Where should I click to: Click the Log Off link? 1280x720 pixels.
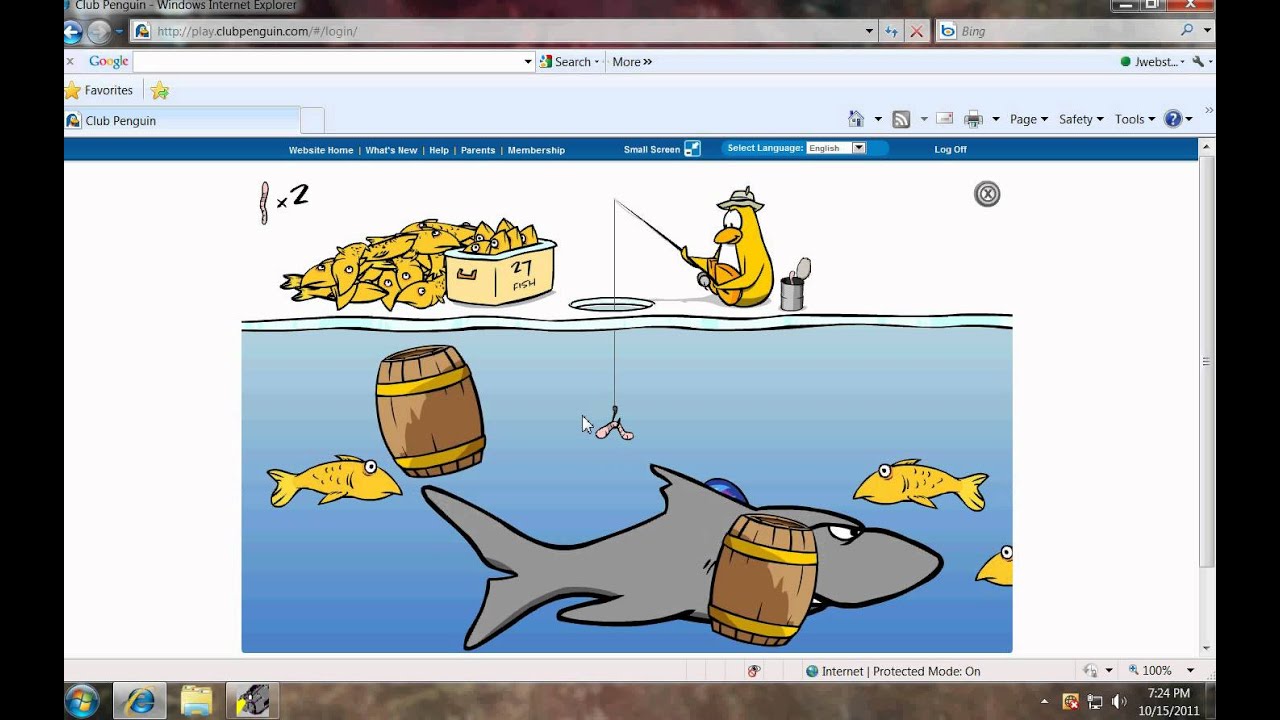coord(950,149)
